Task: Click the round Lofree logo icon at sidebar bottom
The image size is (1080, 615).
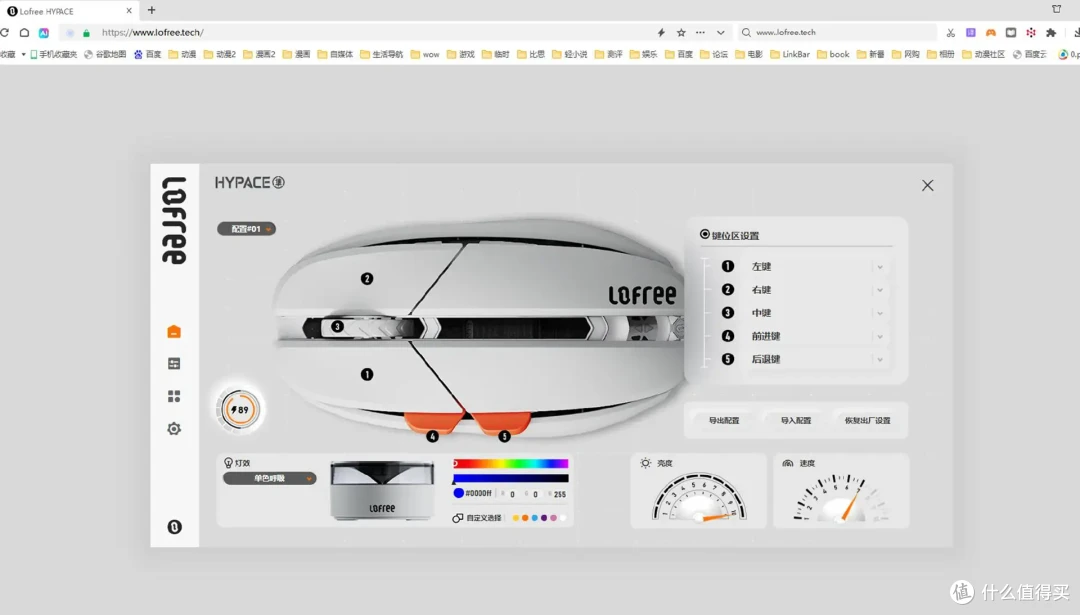Action: coord(174,527)
